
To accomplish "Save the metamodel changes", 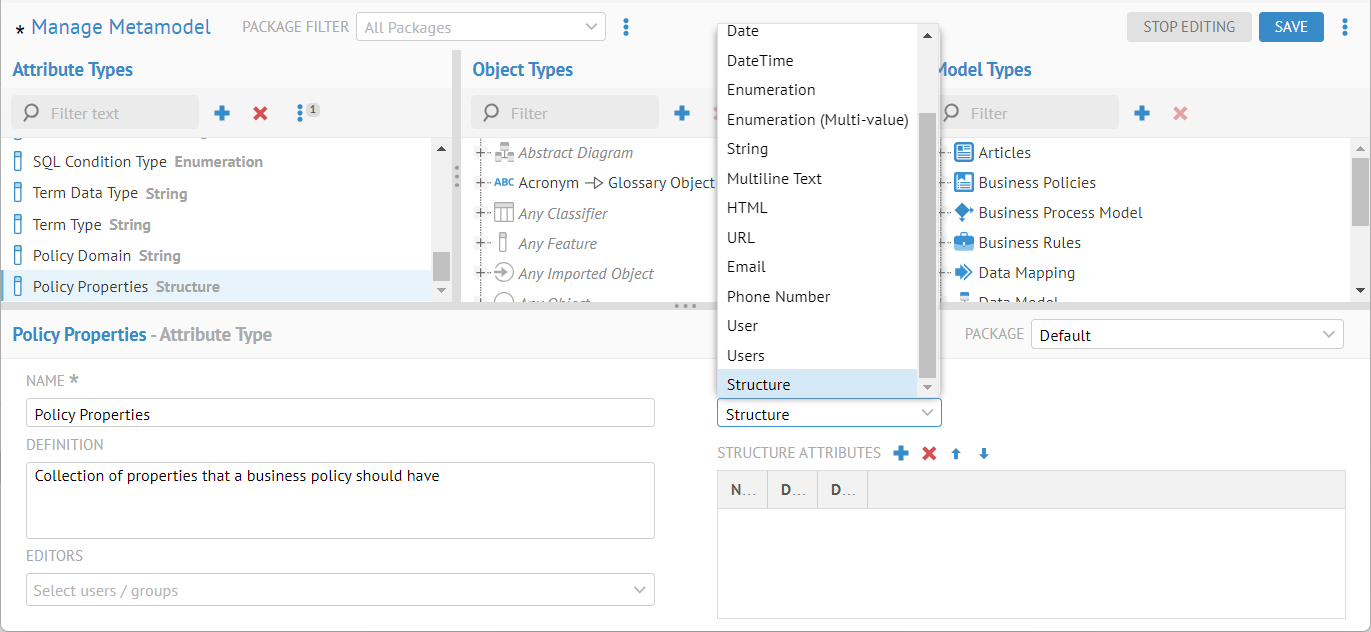I will (x=1291, y=27).
